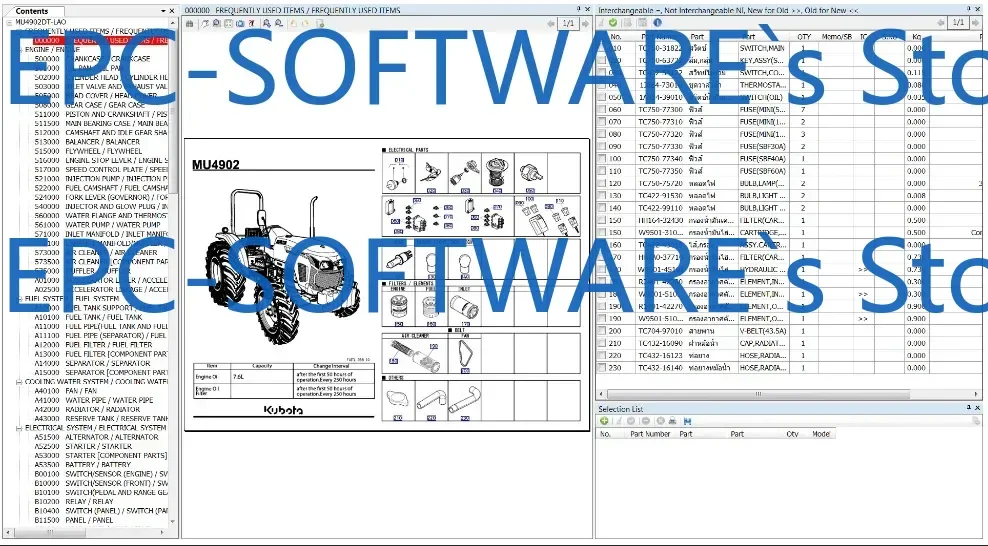The height and width of the screenshot is (546, 988).
Task: Select 515000 FLYWHEEL / FLYWHEEL entry
Action: 88,151
